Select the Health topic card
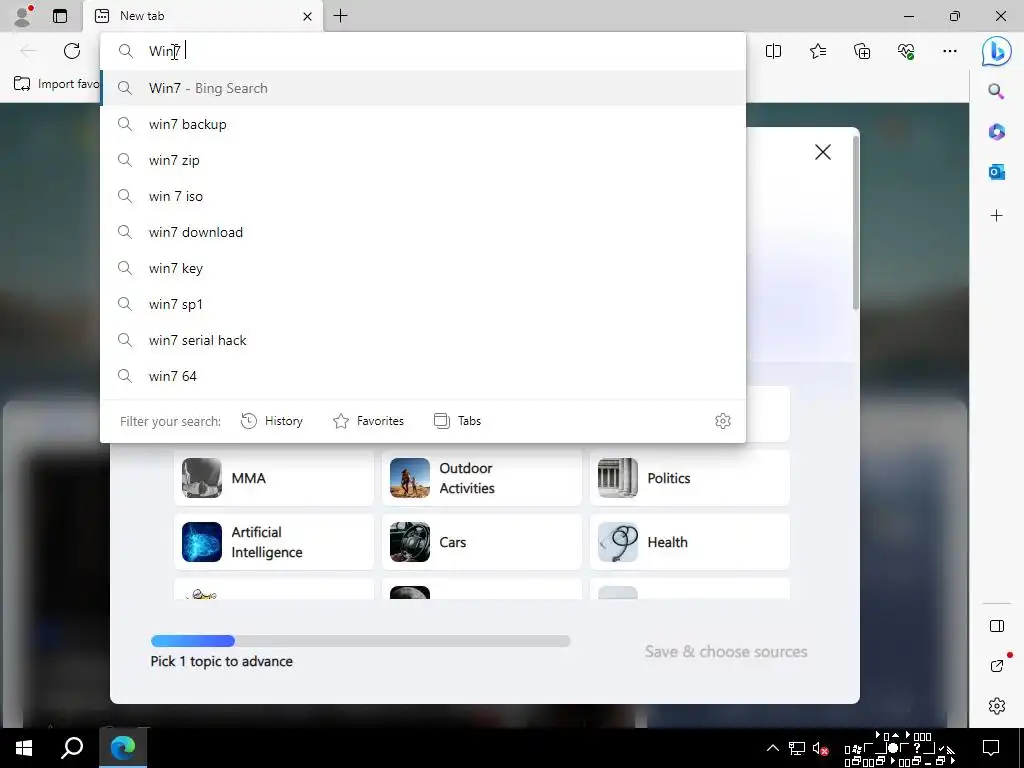This screenshot has height=768, width=1024. click(690, 542)
